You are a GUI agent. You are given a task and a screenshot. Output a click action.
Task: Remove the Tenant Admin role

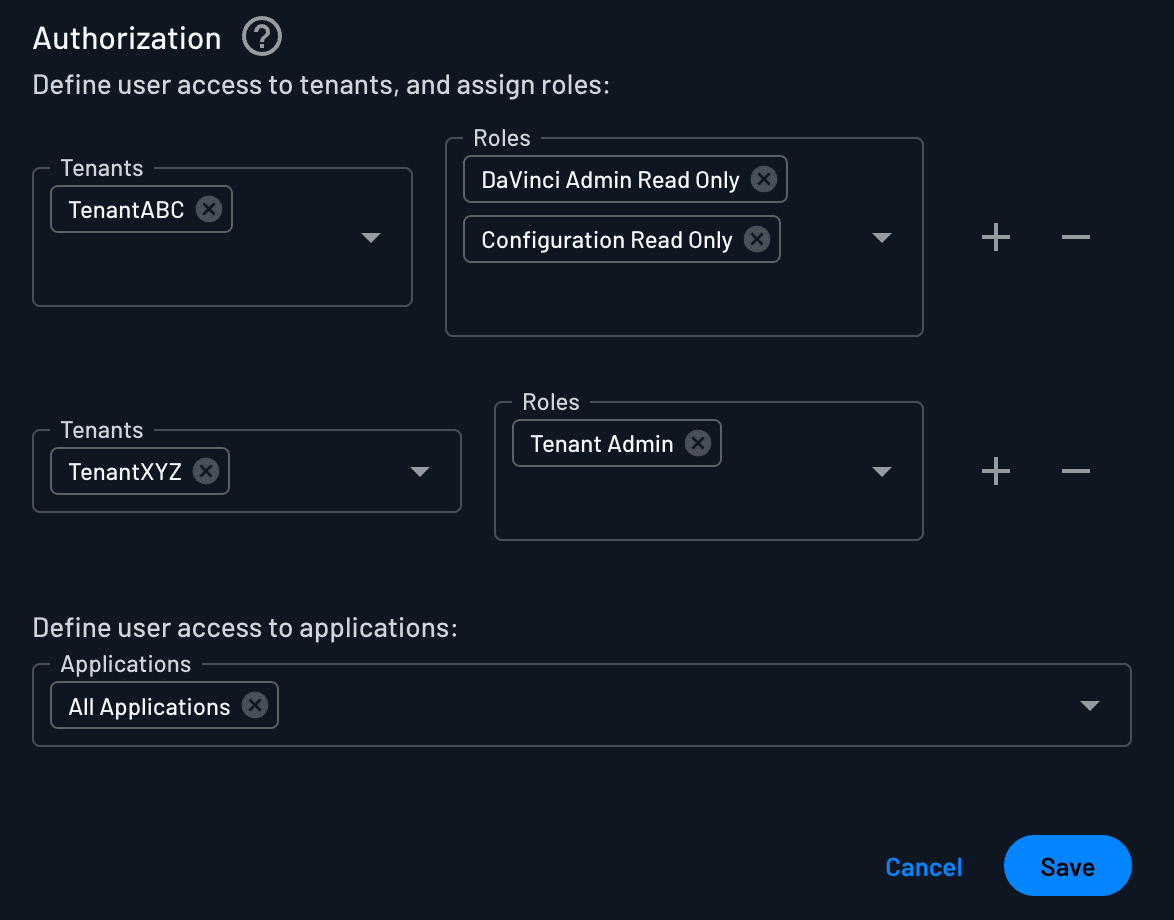coord(699,443)
